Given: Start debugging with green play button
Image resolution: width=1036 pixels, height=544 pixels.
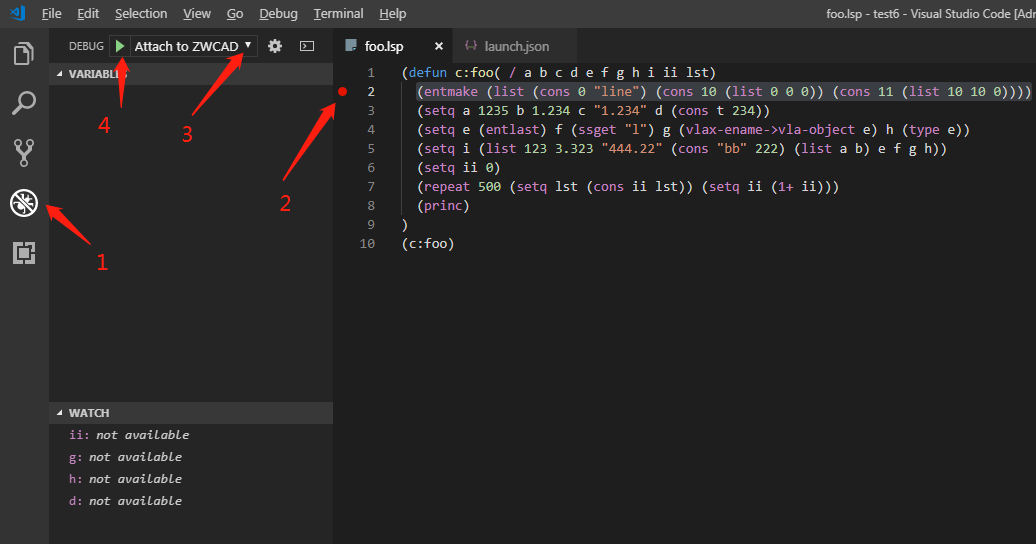Looking at the screenshot, I should click(x=120, y=46).
